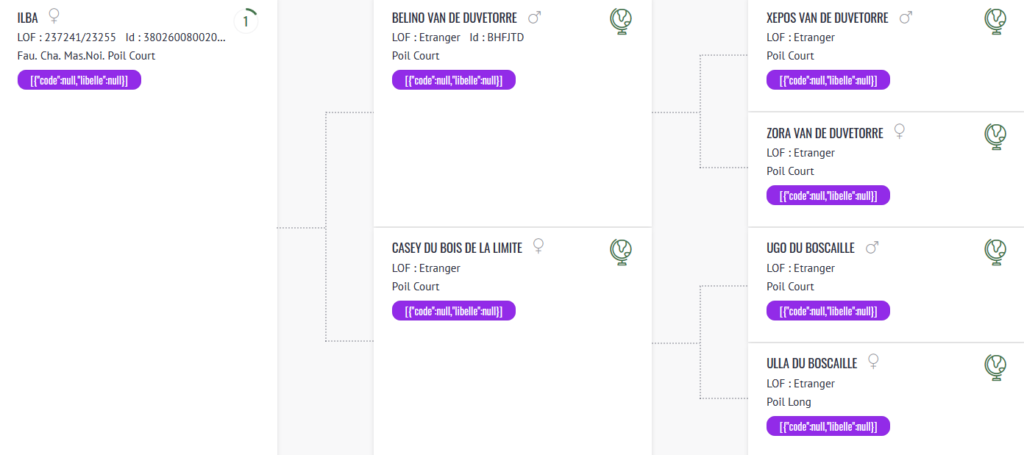
Task: Open XEPOS VAN DE DUVETORRE health stethoscope icon
Action: pos(995,22)
